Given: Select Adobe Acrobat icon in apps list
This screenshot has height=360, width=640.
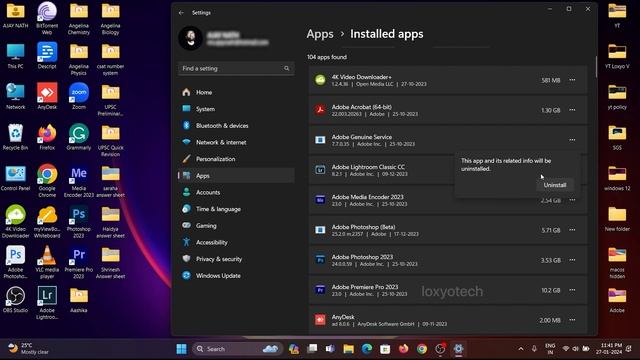Looking at the screenshot, I should [320, 110].
